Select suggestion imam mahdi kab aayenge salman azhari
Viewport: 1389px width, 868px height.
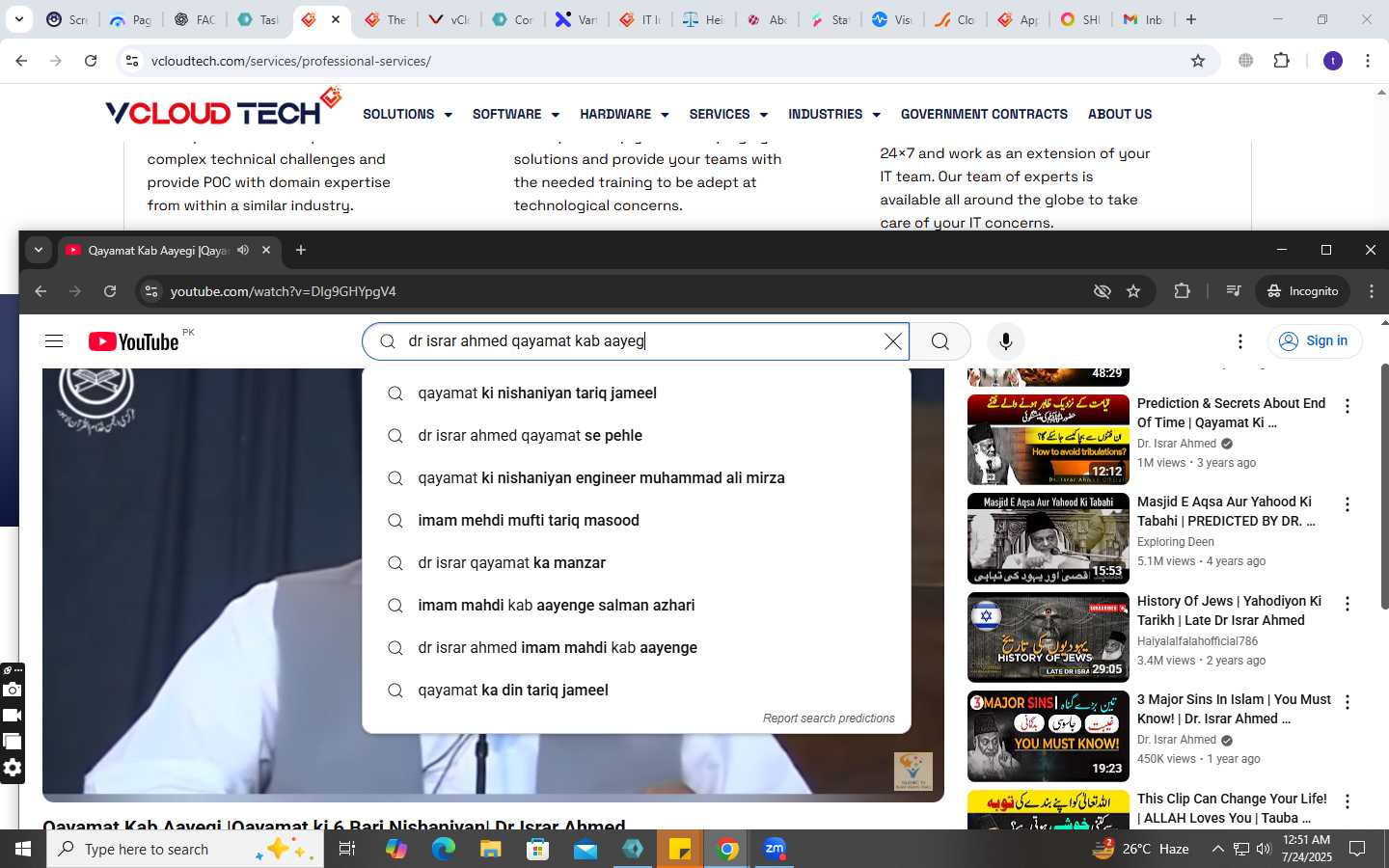(x=637, y=606)
